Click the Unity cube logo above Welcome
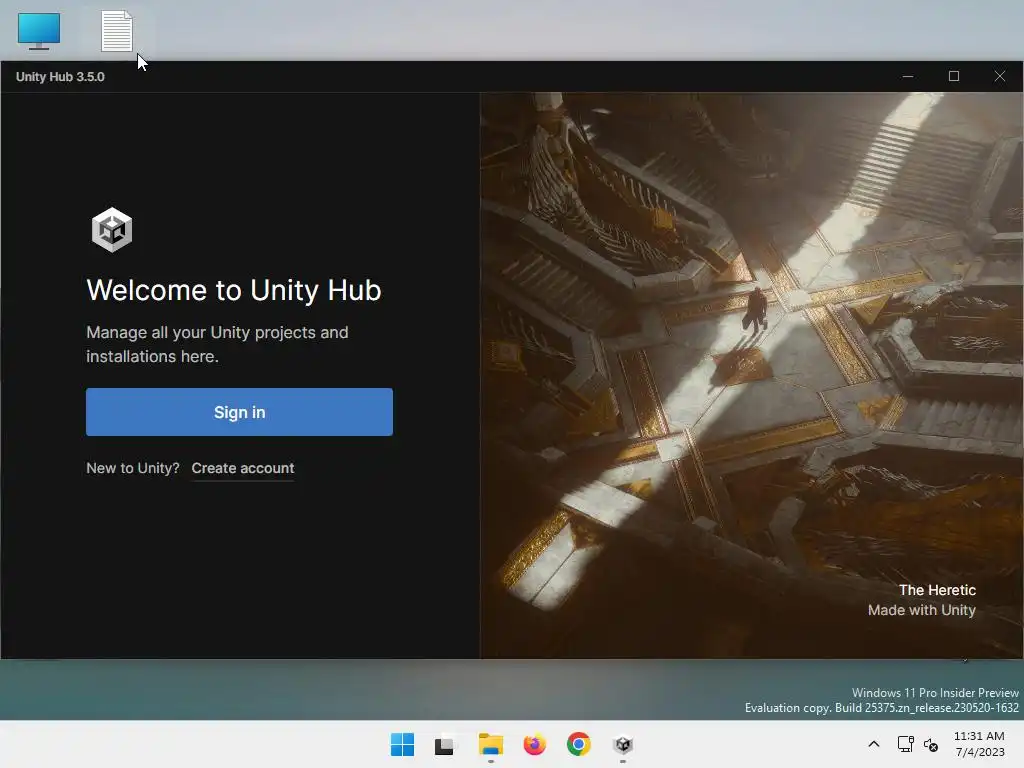 (112, 229)
